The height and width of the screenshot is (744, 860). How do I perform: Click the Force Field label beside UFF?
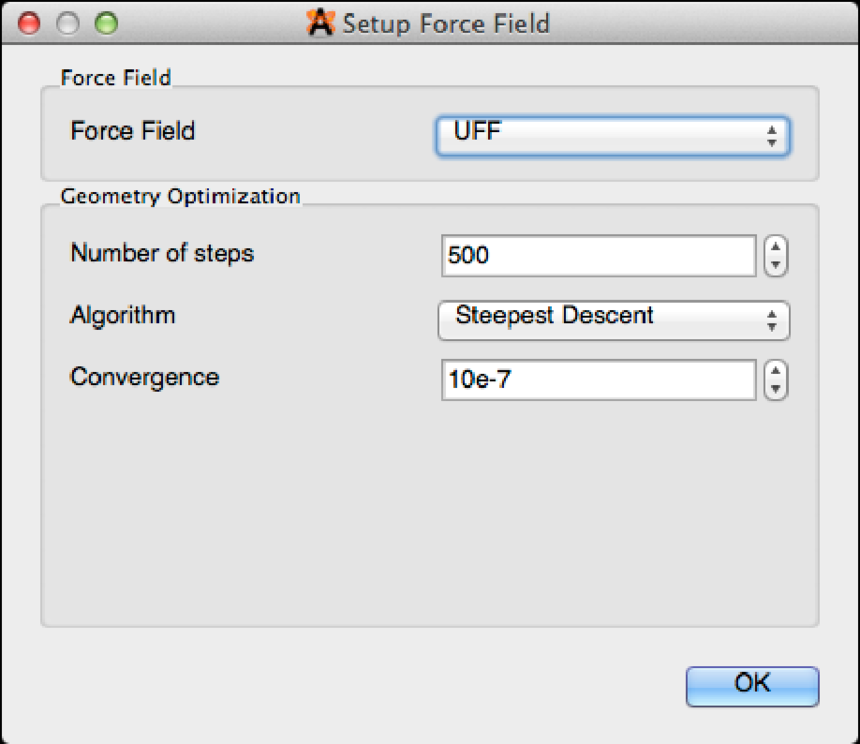tap(132, 131)
